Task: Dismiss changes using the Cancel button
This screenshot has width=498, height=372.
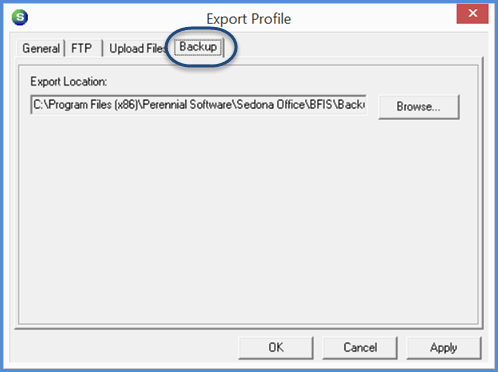Action: pyautogui.click(x=360, y=348)
